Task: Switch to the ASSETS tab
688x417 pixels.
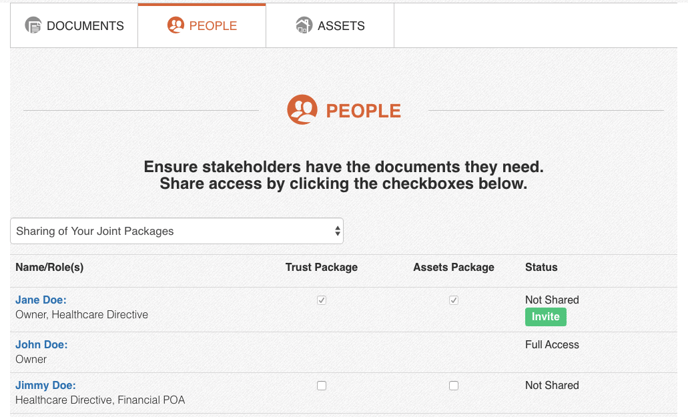Action: point(330,25)
